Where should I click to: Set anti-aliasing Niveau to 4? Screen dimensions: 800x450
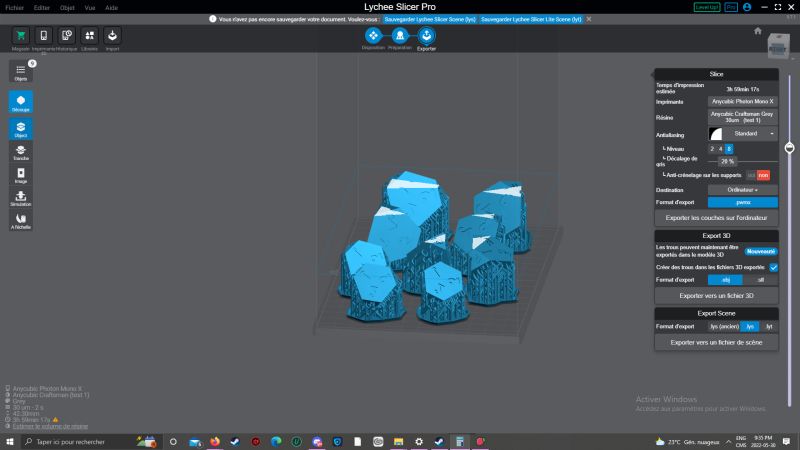pyautogui.click(x=720, y=149)
